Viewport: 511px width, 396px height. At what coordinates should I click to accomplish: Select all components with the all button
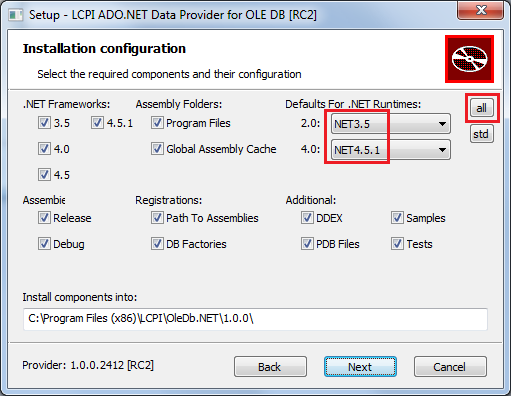click(x=482, y=108)
